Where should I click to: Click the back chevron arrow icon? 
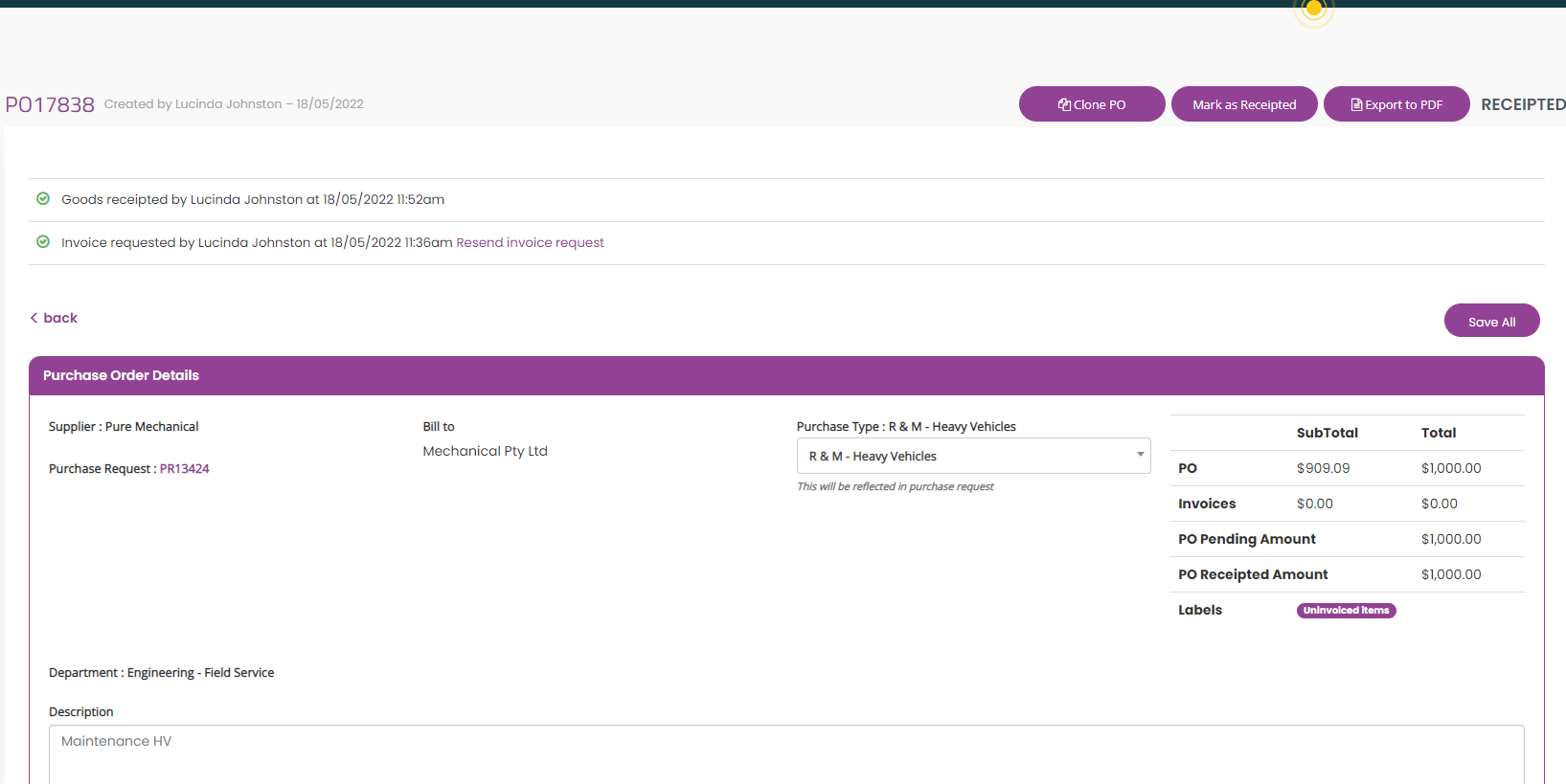click(34, 318)
